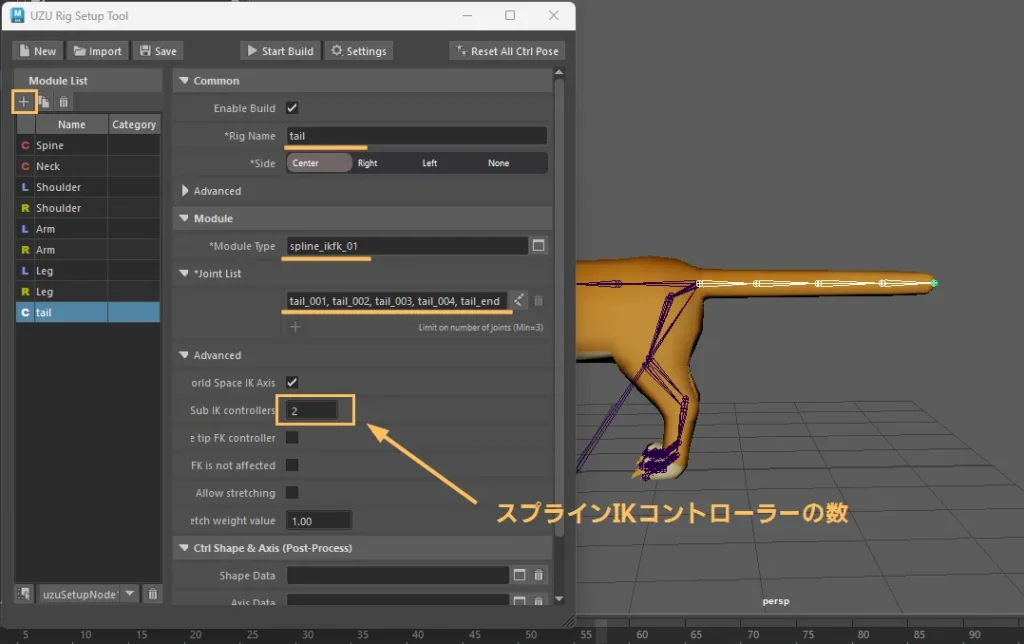Click Sub IK controllers value field
The image size is (1024, 644).
tap(312, 410)
